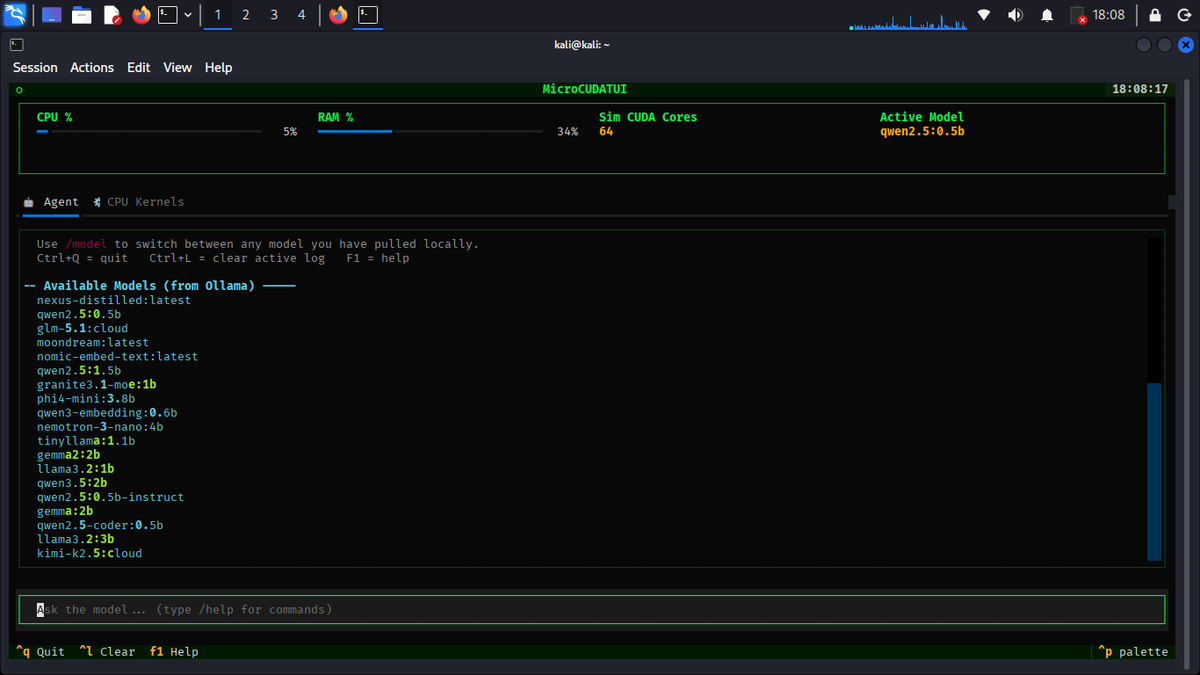The width and height of the screenshot is (1200, 675).
Task: Open the Help menu in the menu bar
Action: (x=218, y=67)
